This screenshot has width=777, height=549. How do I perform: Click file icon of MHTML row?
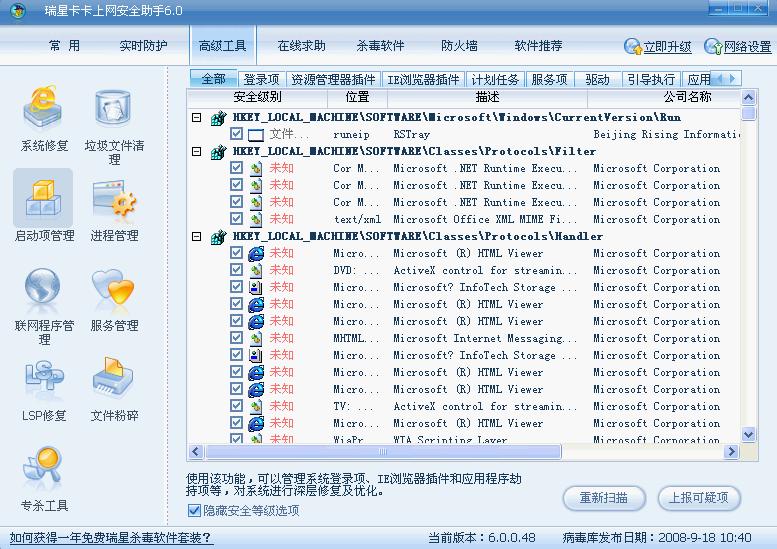point(256,338)
